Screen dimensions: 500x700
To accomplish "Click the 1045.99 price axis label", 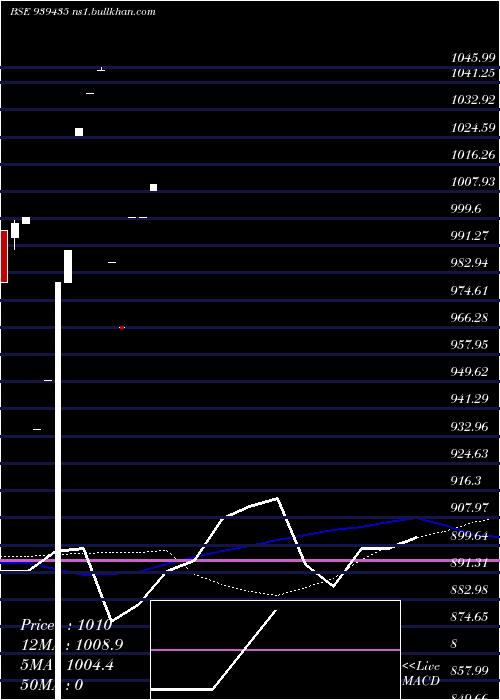I will tap(473, 58).
